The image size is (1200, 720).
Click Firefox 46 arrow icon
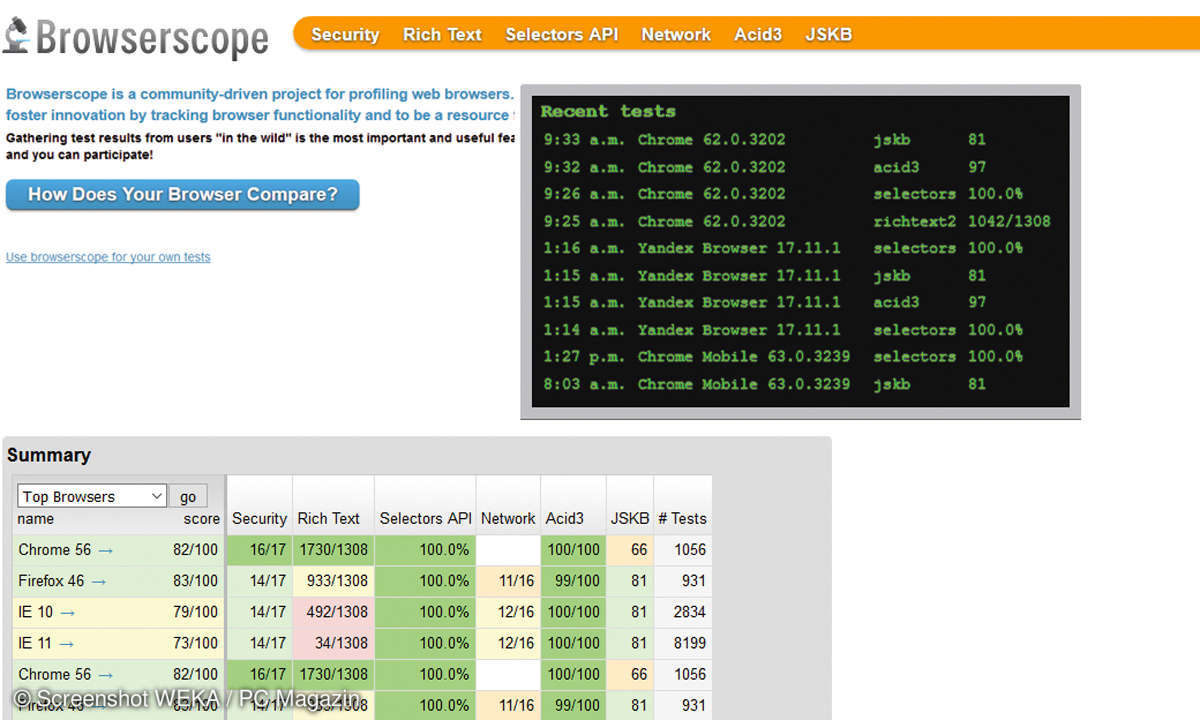99,581
